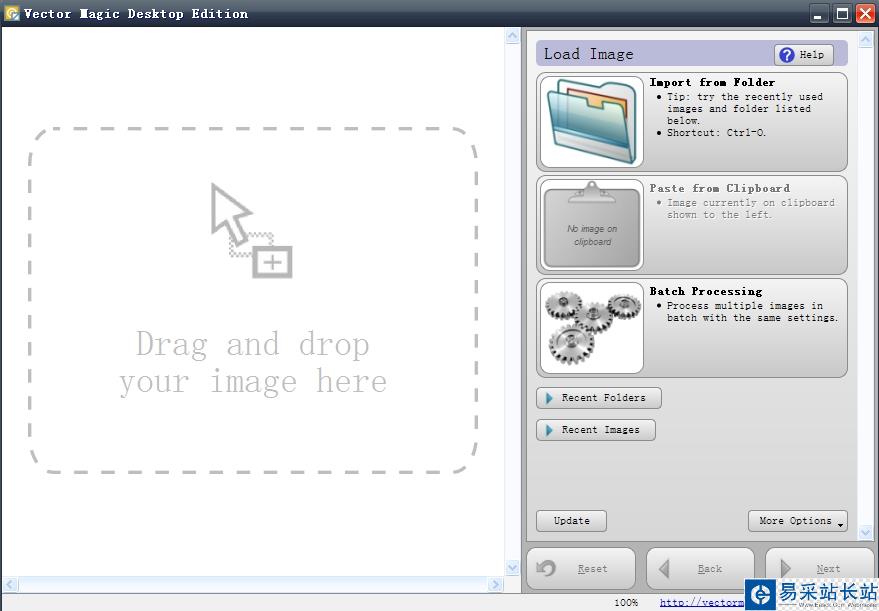Viewport: 879px width, 611px height.
Task: Click the right arrow of horizontal scrollbar
Action: pyautogui.click(x=495, y=585)
